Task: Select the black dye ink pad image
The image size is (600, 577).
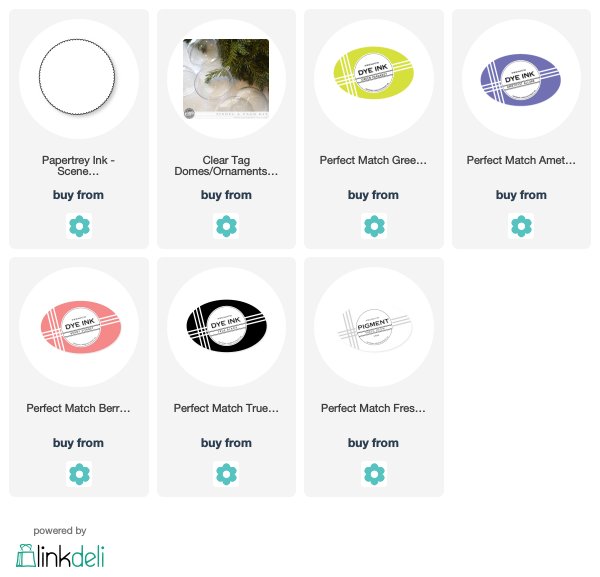Action: pos(227,326)
